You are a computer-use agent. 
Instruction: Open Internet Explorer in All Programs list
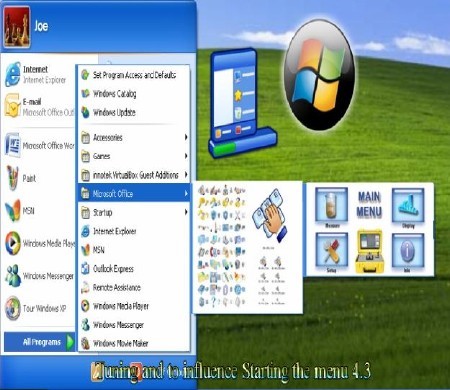(134, 231)
